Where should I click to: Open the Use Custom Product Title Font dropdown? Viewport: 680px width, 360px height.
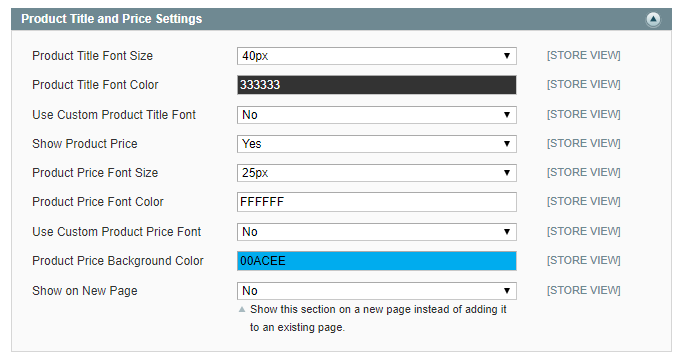click(x=376, y=115)
